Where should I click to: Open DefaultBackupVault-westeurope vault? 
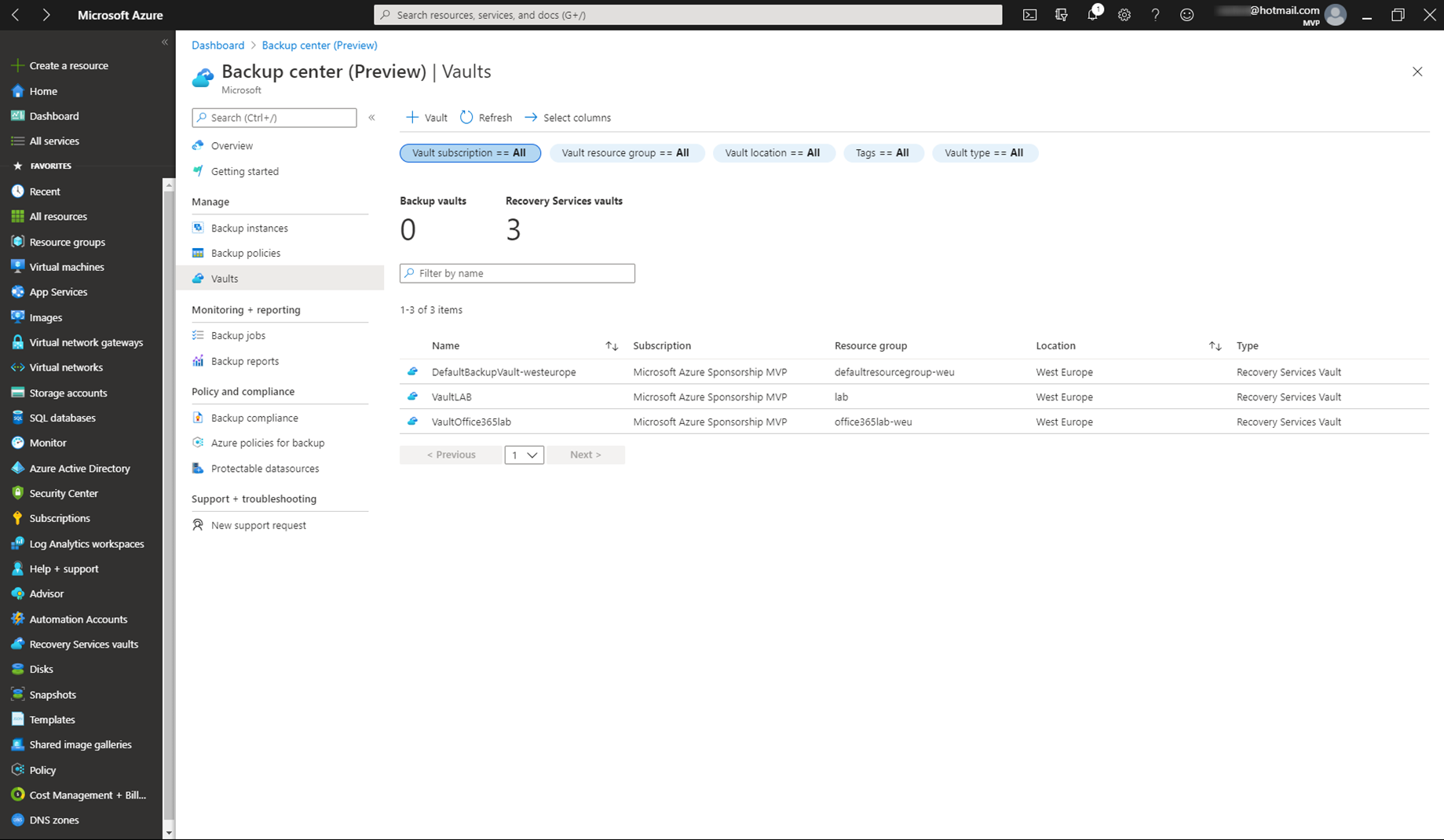coord(503,372)
